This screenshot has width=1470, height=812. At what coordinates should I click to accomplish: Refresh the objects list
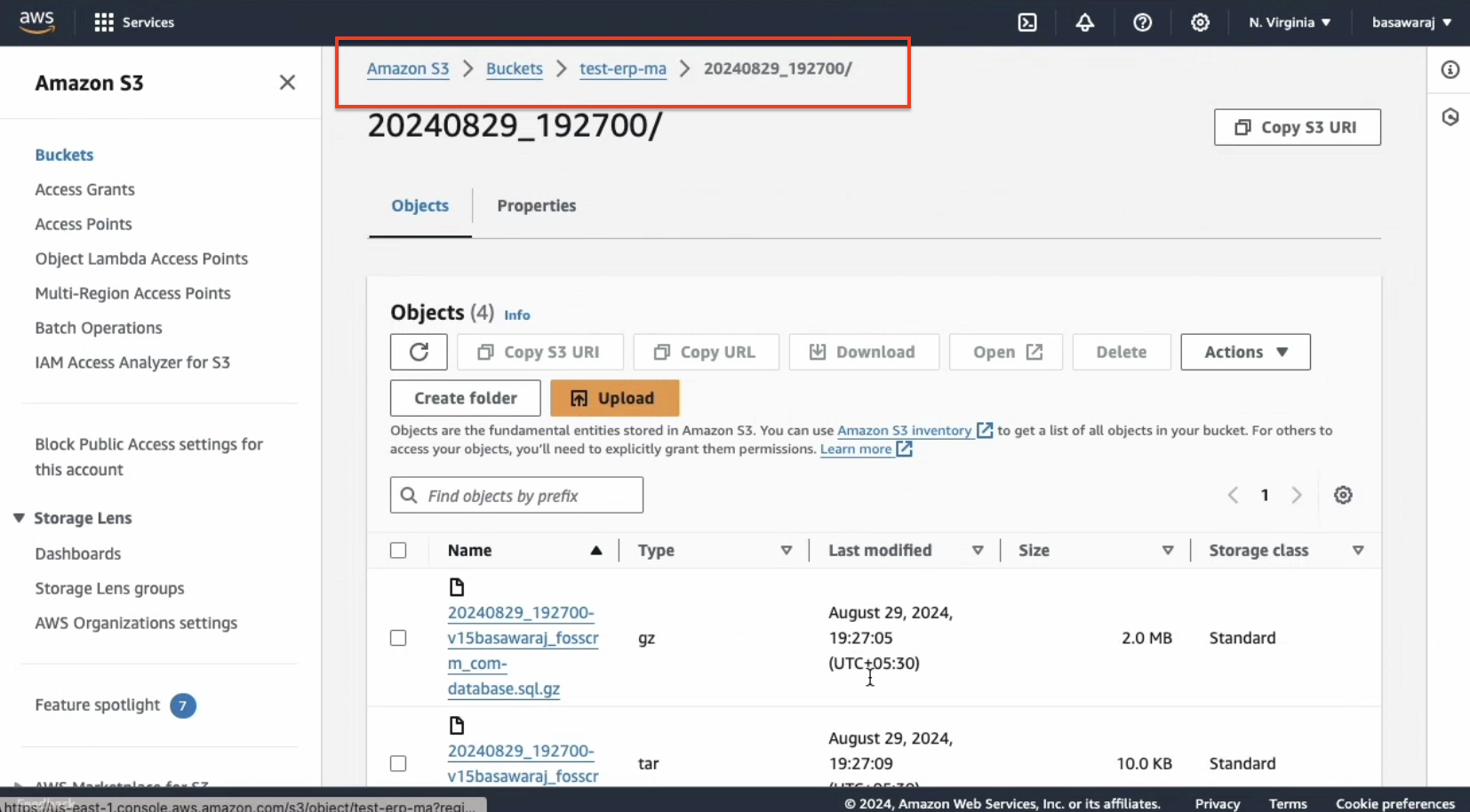[x=419, y=352]
